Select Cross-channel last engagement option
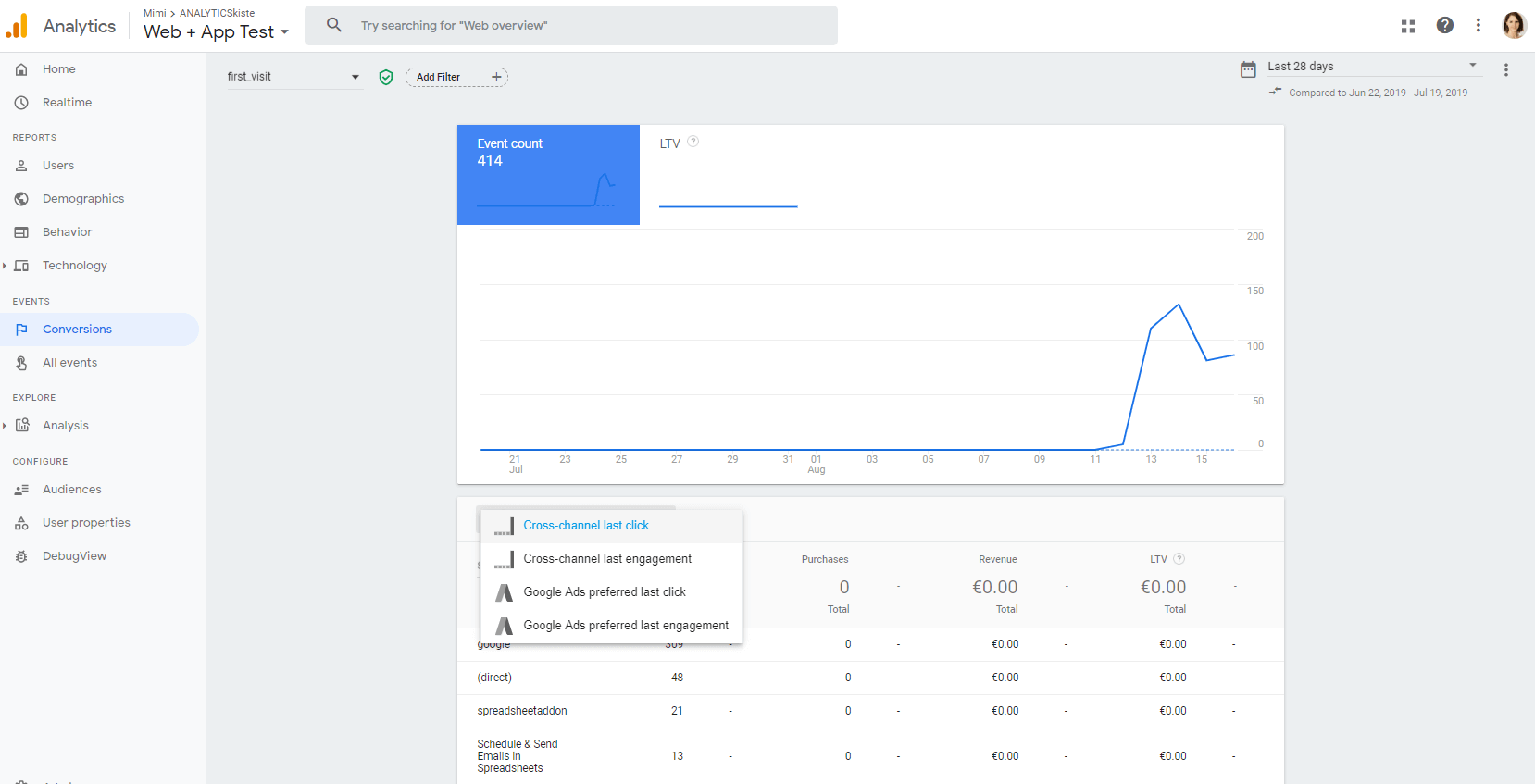This screenshot has width=1535, height=784. click(x=607, y=559)
